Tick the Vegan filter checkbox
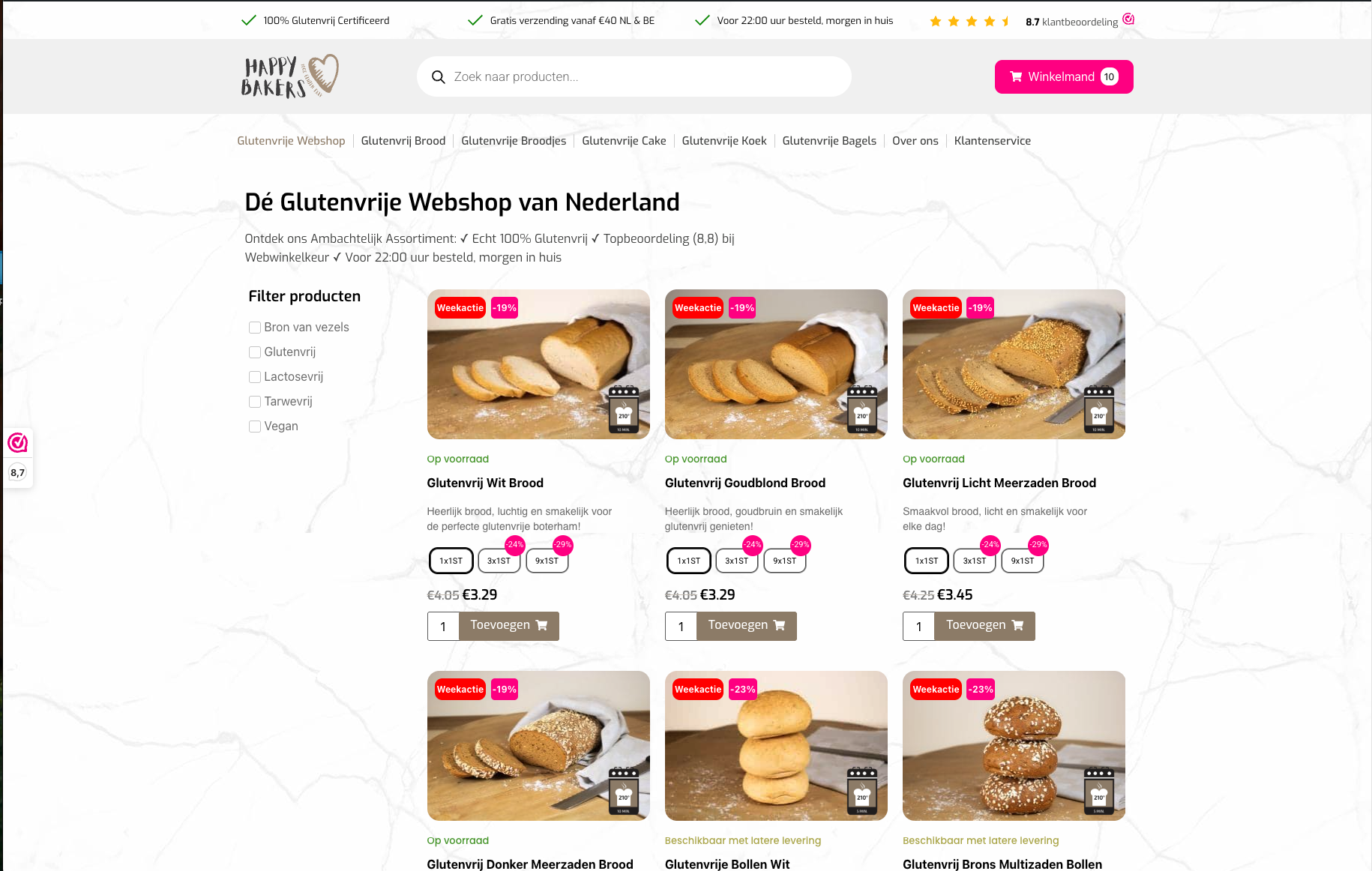The height and width of the screenshot is (871, 1372). (x=255, y=427)
